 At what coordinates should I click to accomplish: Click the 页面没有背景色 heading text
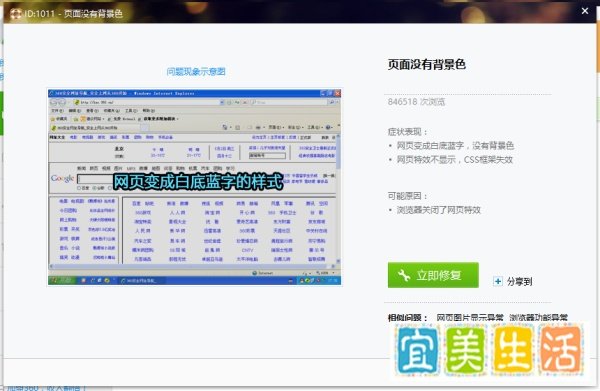(x=427, y=64)
